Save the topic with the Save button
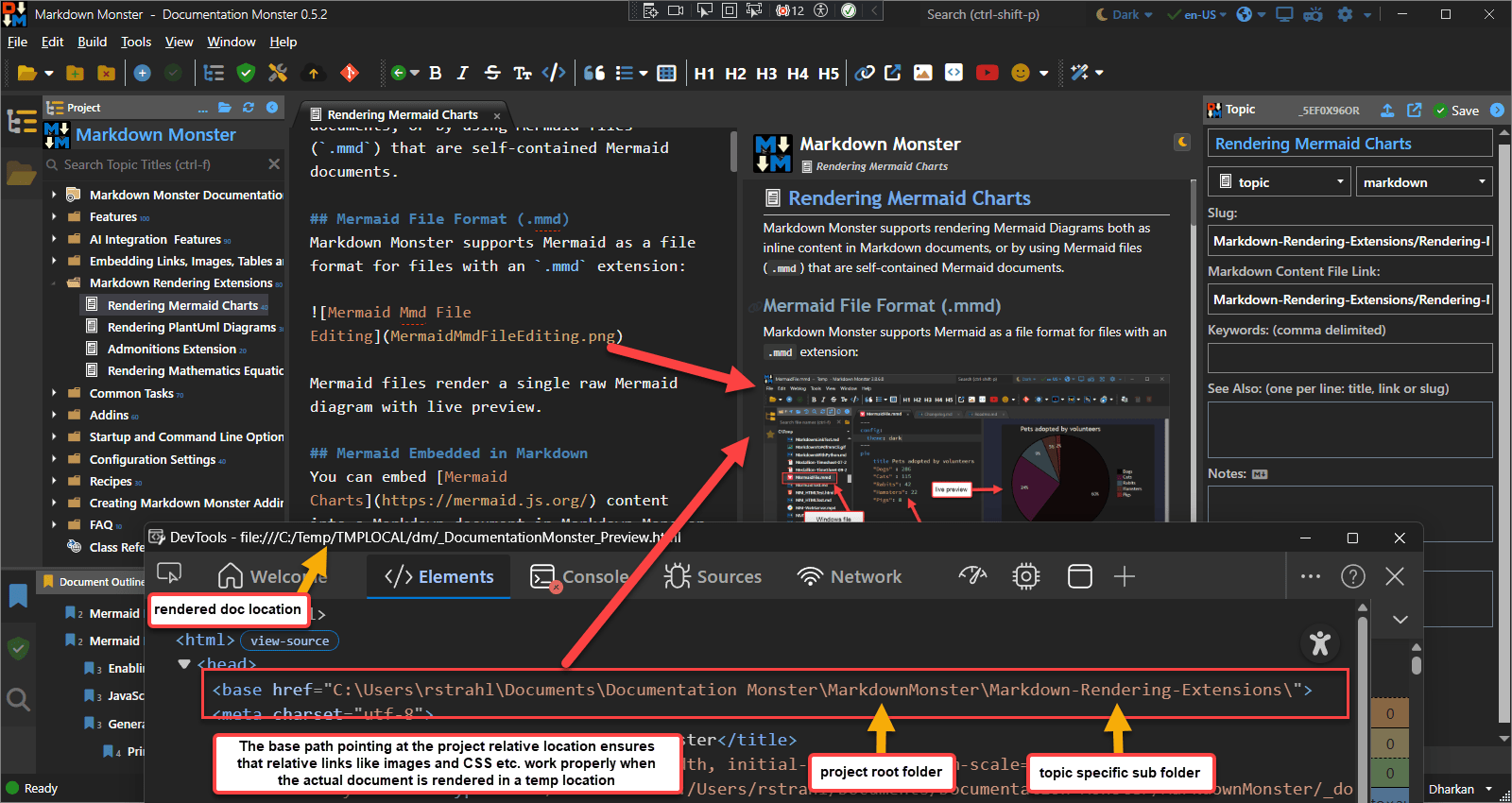This screenshot has width=1512, height=803. [x=1456, y=111]
